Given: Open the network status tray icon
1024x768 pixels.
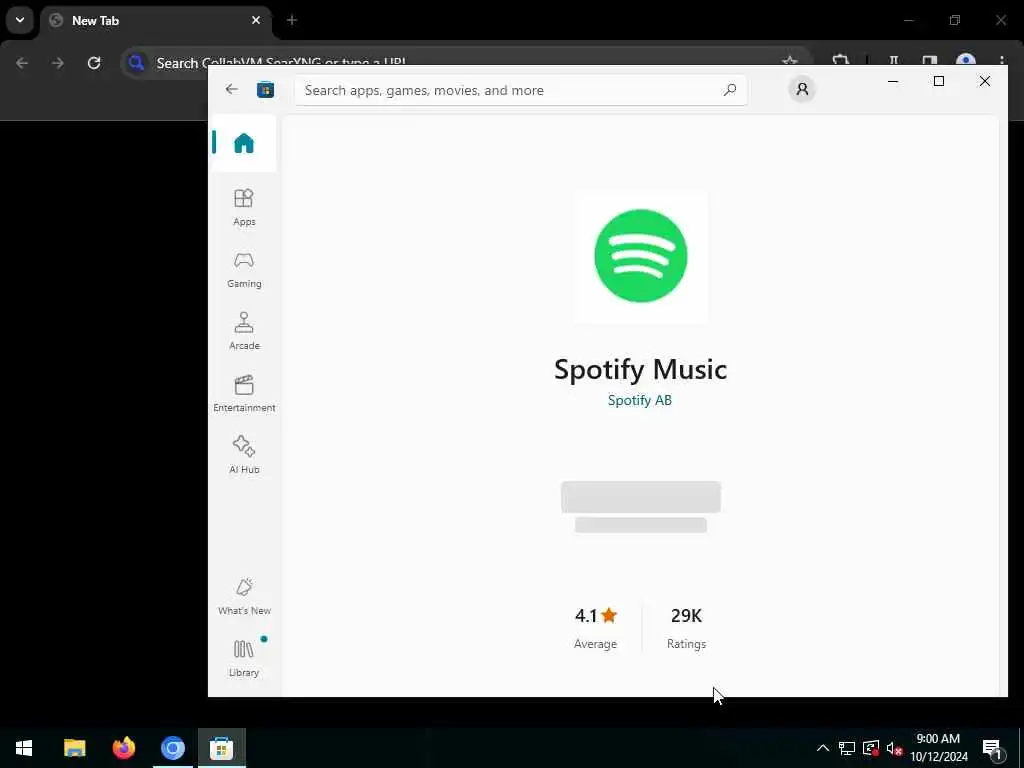Looking at the screenshot, I should pos(847,748).
